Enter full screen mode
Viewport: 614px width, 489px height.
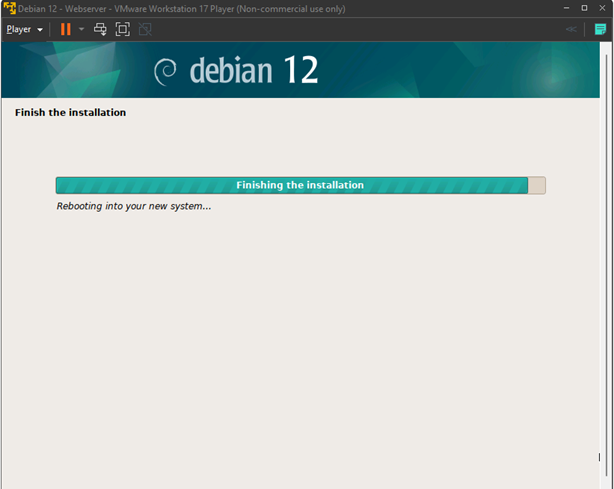tap(122, 29)
